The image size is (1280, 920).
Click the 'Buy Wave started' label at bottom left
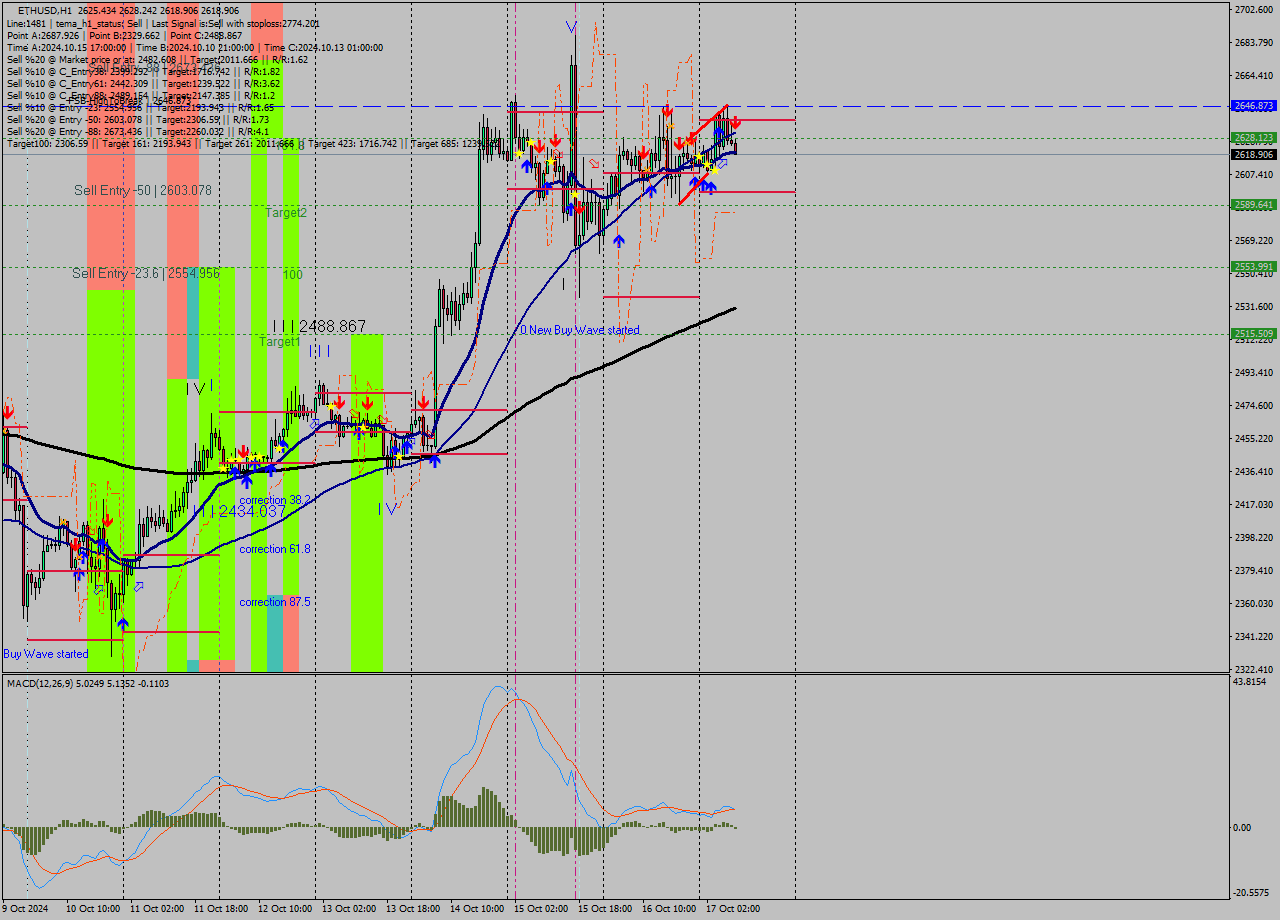(x=46, y=654)
